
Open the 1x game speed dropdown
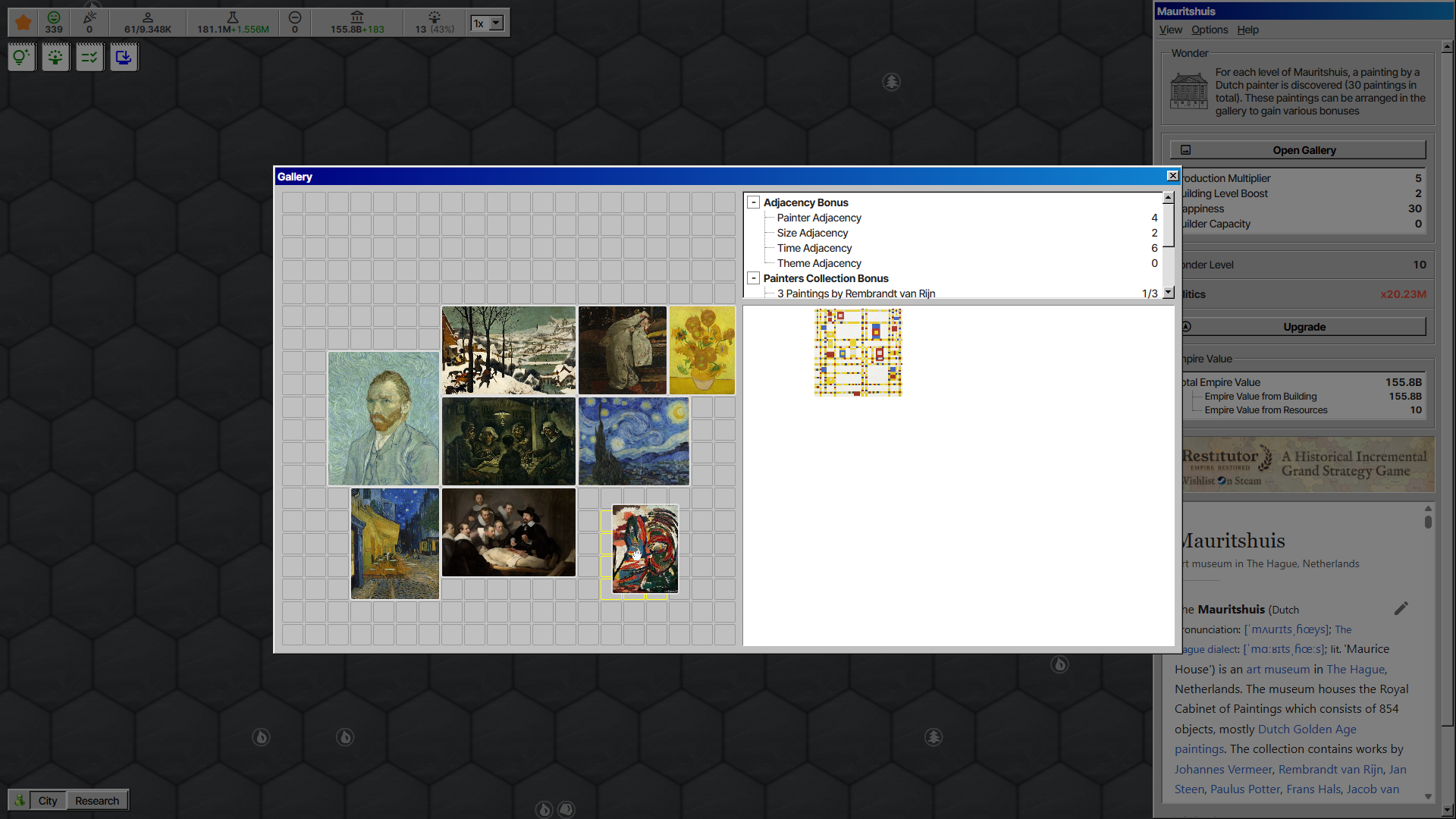click(487, 24)
